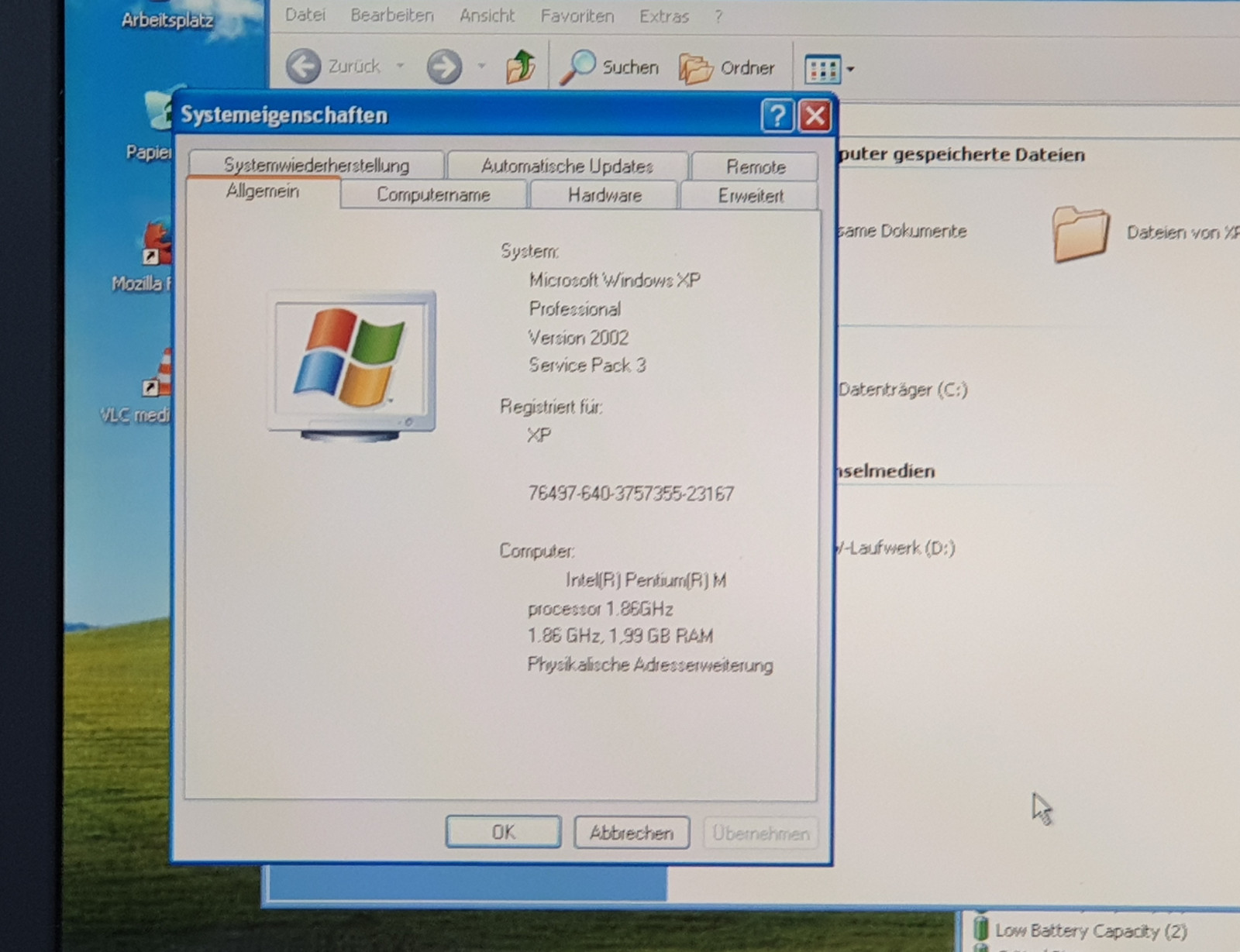Click the dialog help question-mark button
Image resolution: width=1240 pixels, height=952 pixels.
tap(777, 116)
